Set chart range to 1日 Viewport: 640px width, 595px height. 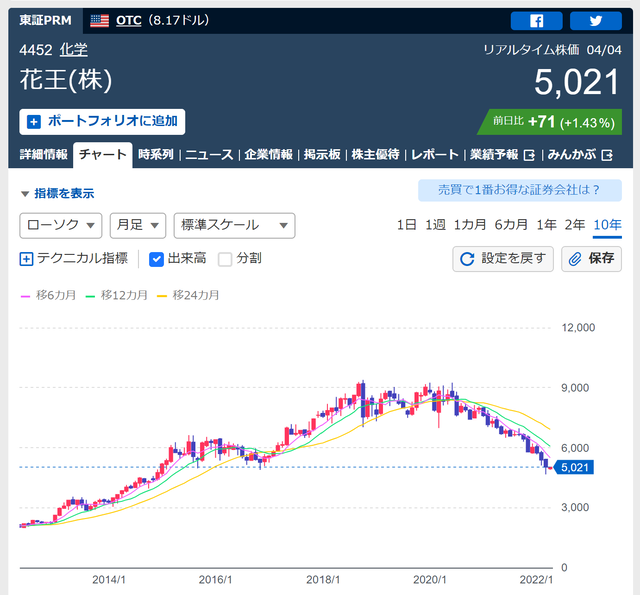(x=406, y=225)
